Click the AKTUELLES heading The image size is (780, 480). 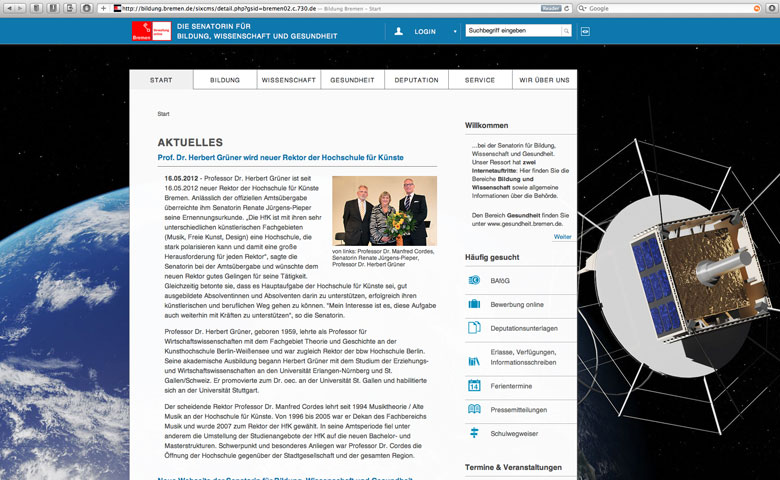190,142
